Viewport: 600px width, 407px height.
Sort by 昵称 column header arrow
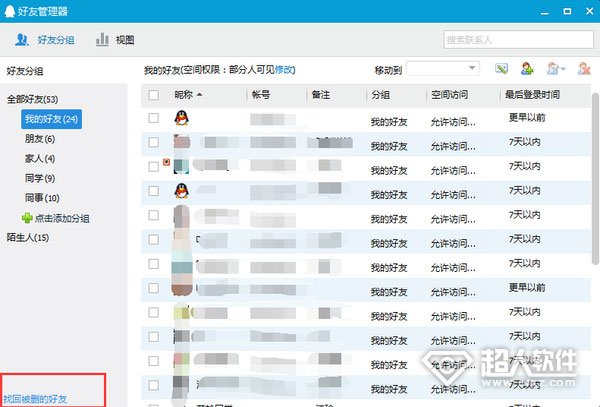pos(199,95)
